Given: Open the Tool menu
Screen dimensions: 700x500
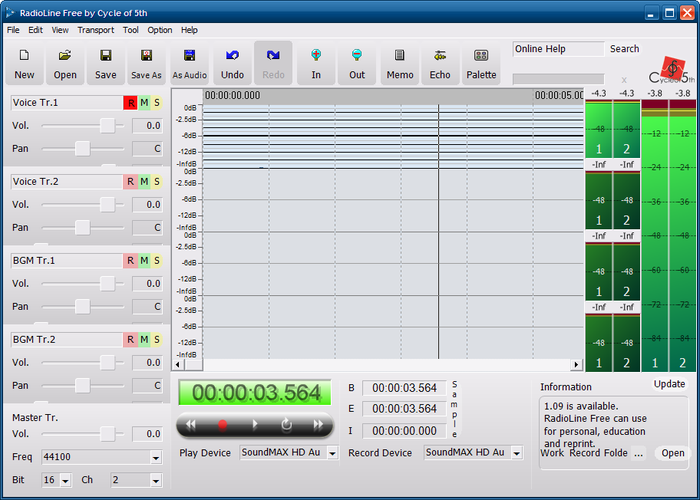Looking at the screenshot, I should pyautogui.click(x=130, y=30).
